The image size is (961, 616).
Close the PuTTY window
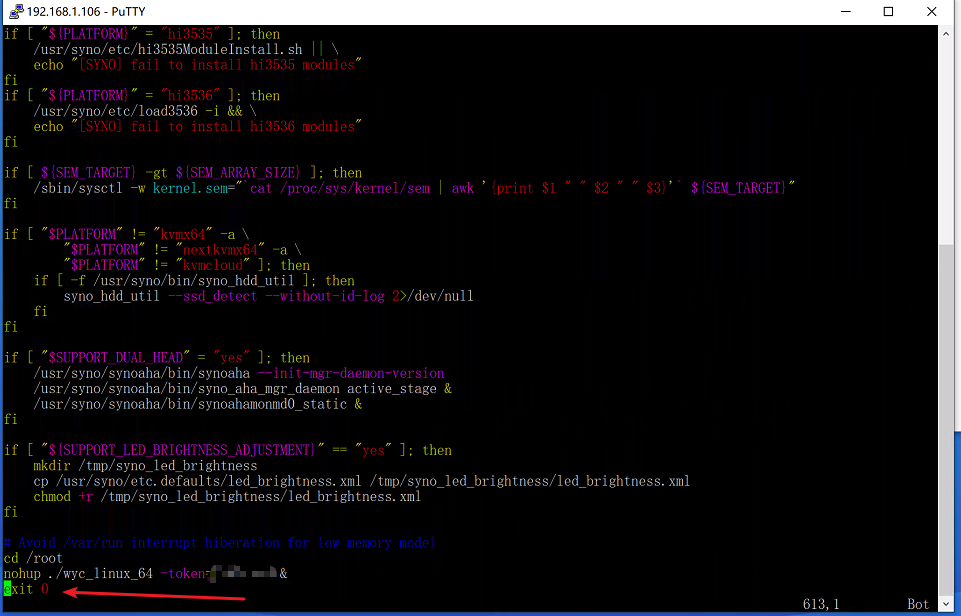[x=932, y=12]
